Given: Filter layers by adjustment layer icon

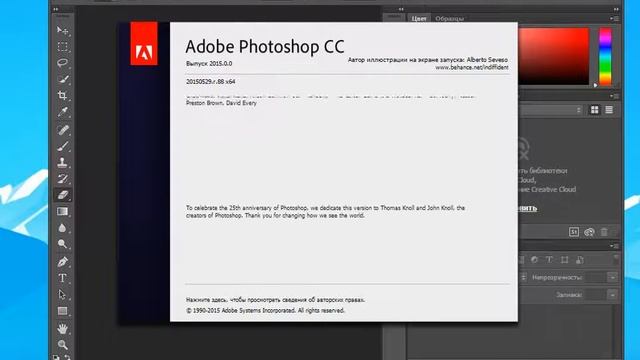Looking at the screenshot, I should tap(534, 260).
